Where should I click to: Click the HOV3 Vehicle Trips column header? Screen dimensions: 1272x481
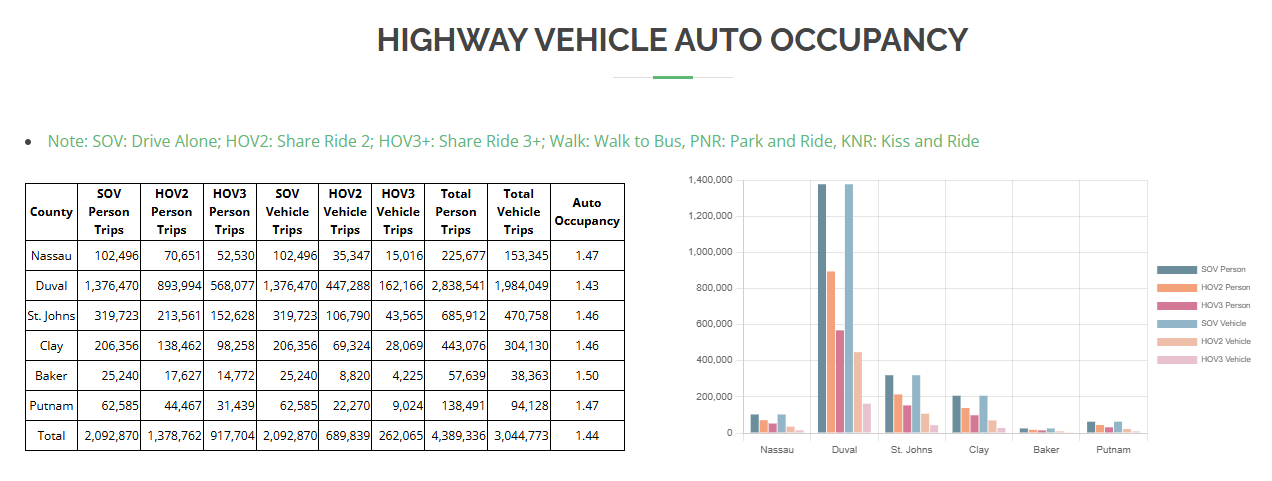point(398,212)
